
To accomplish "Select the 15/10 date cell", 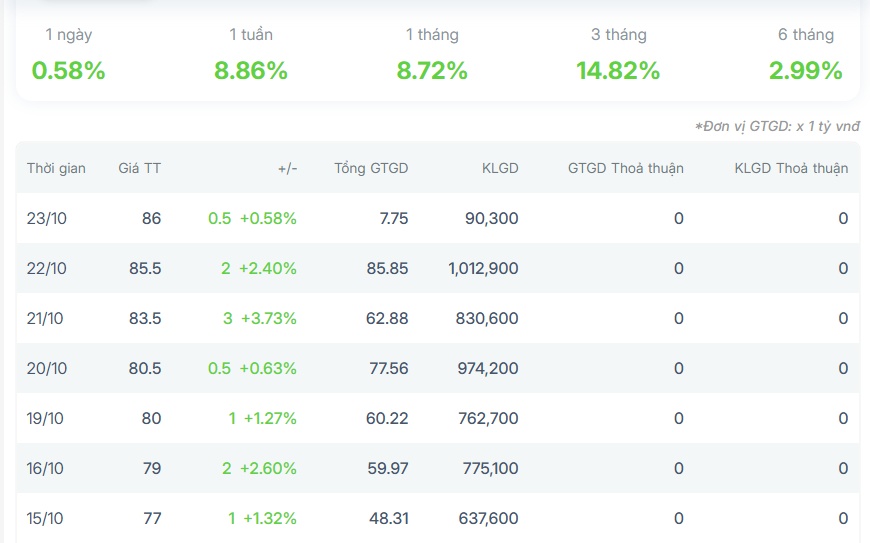I will point(45,518).
